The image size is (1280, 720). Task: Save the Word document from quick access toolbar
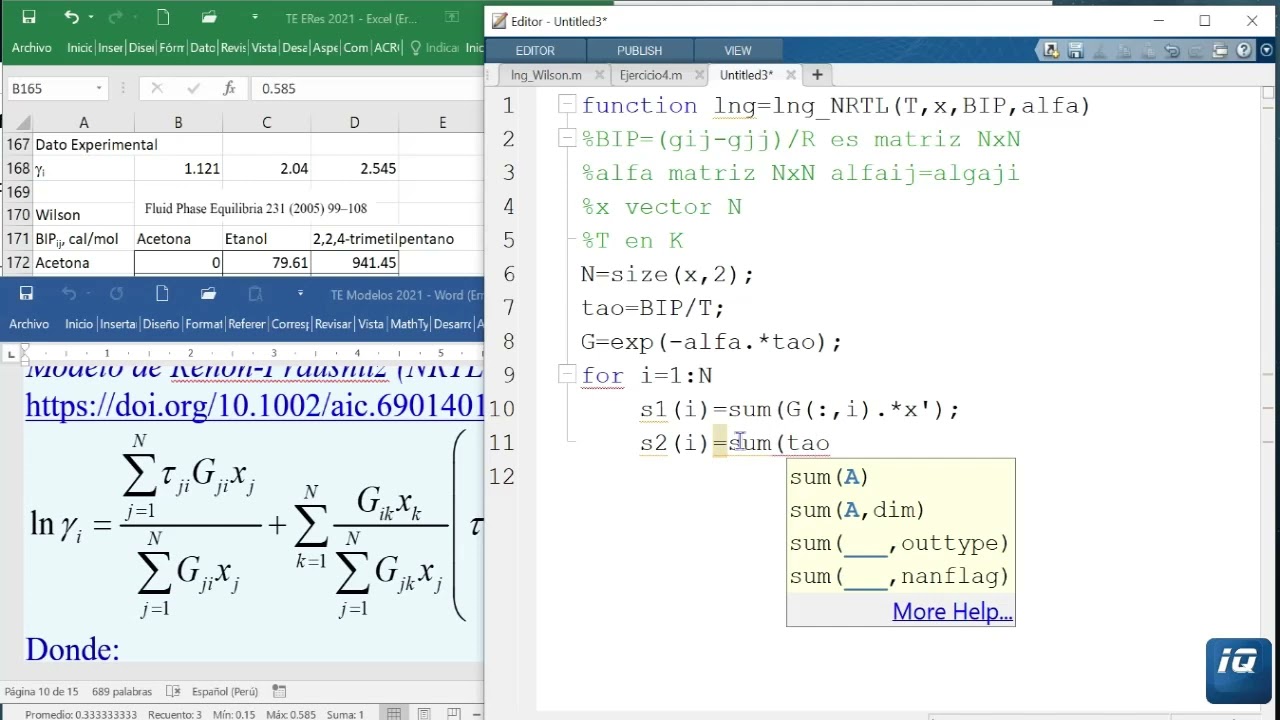(26, 293)
